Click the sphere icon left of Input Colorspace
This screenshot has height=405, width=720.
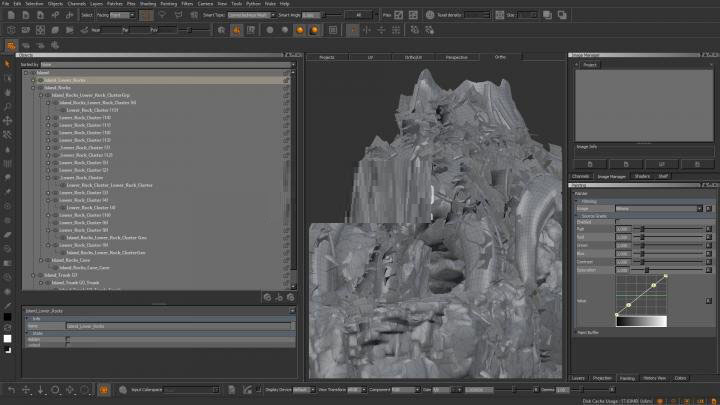123,390
